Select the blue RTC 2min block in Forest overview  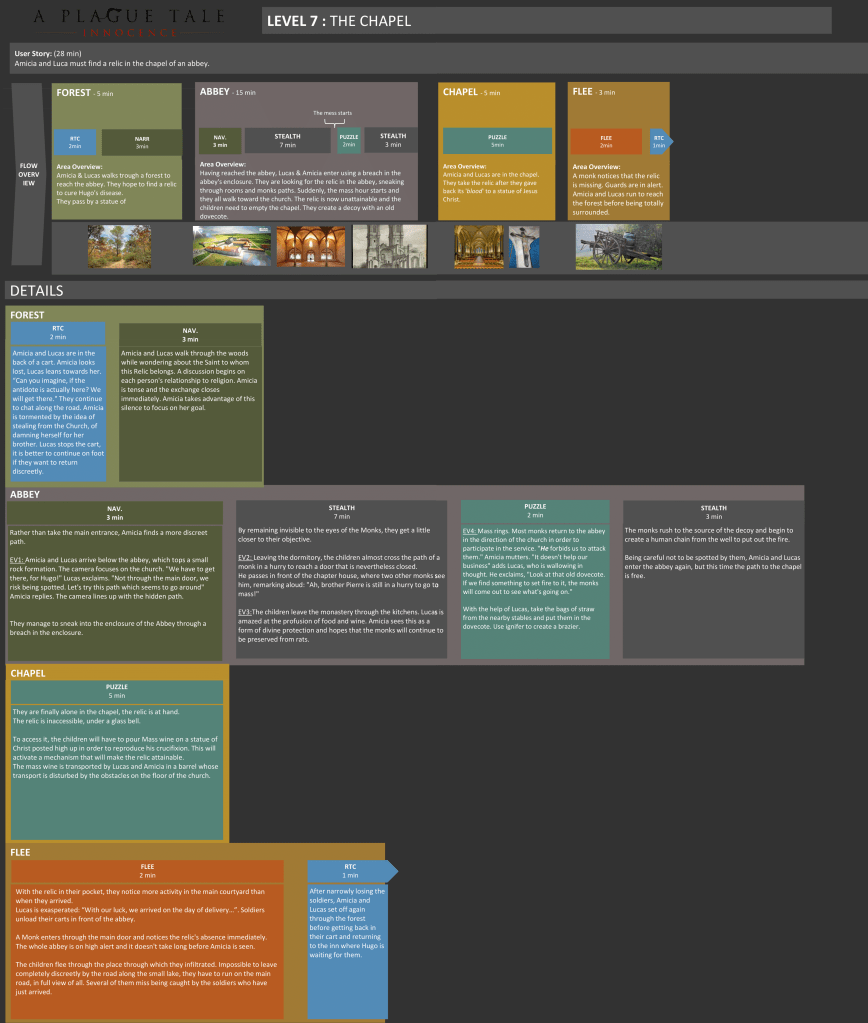(75, 142)
